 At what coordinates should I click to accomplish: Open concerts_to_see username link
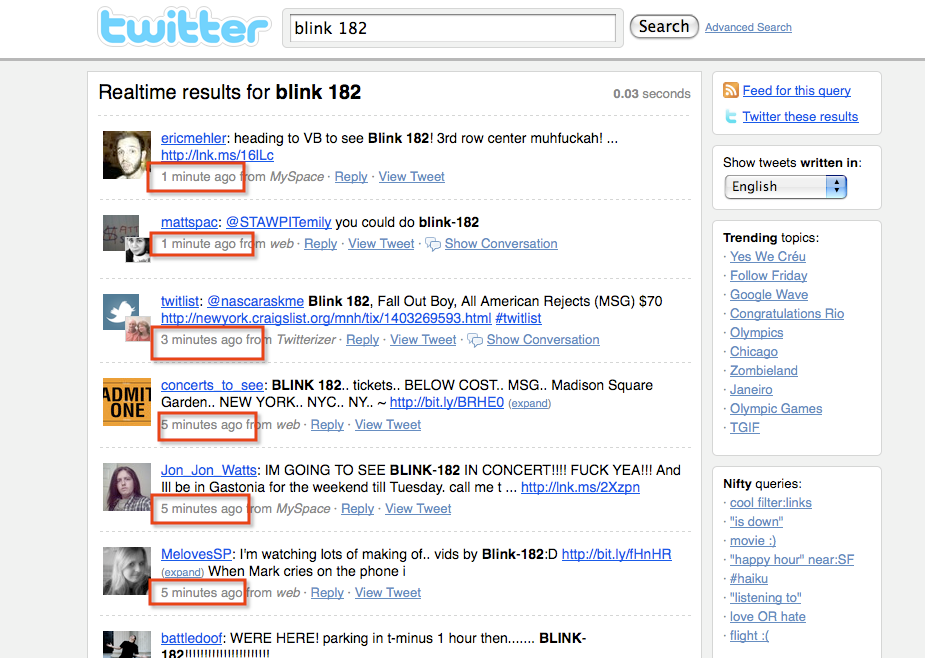212,385
